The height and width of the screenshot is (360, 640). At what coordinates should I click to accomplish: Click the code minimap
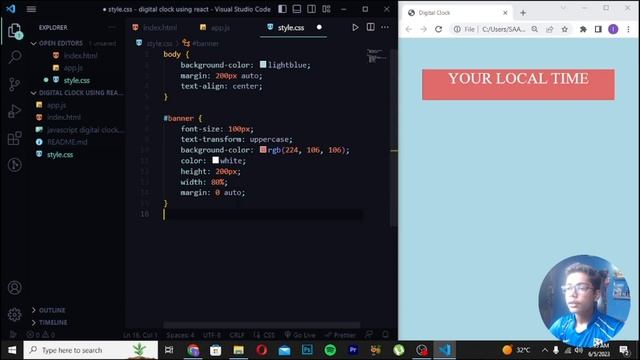[376, 56]
